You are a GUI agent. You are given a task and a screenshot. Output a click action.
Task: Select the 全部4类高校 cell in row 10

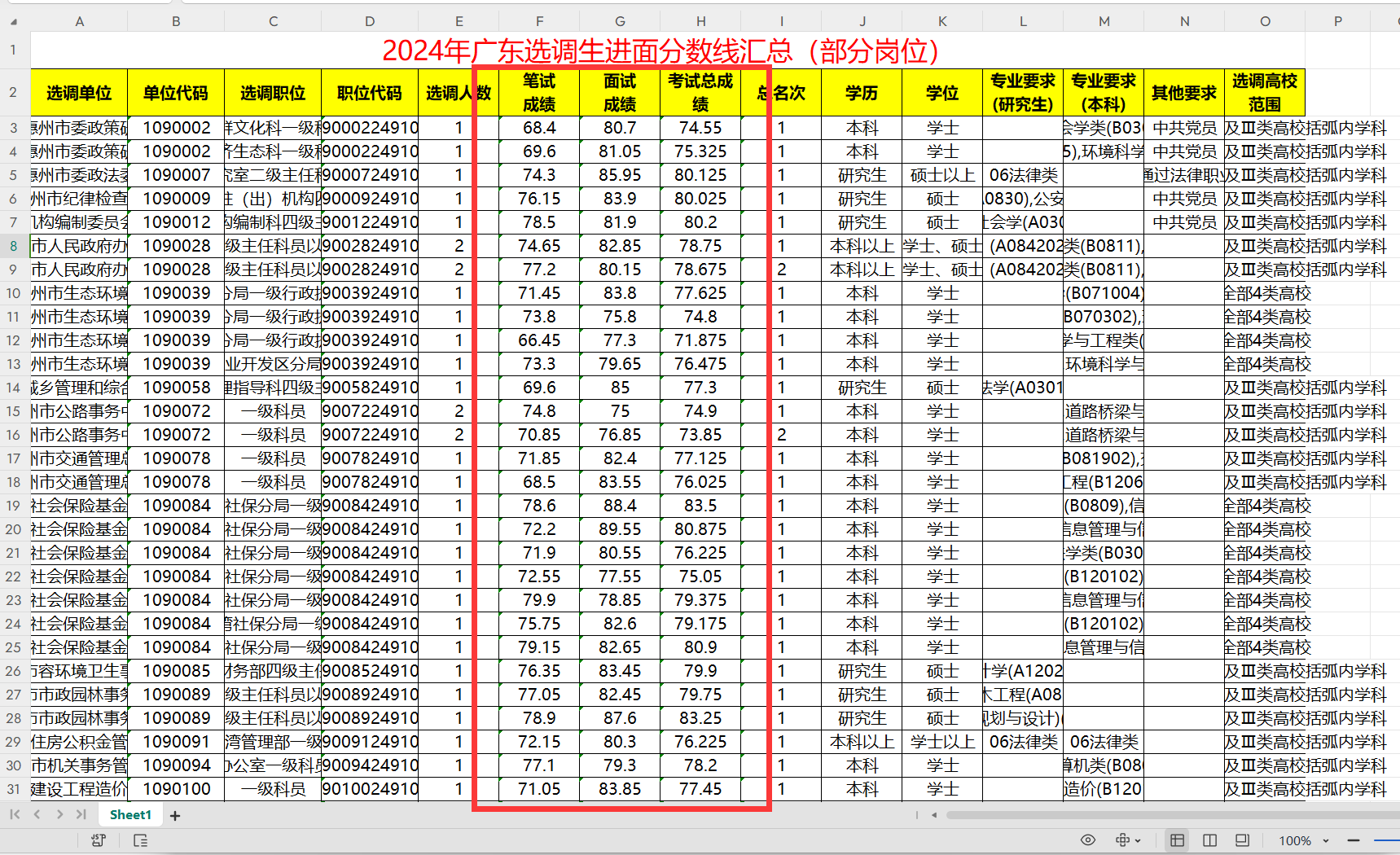[1265, 293]
